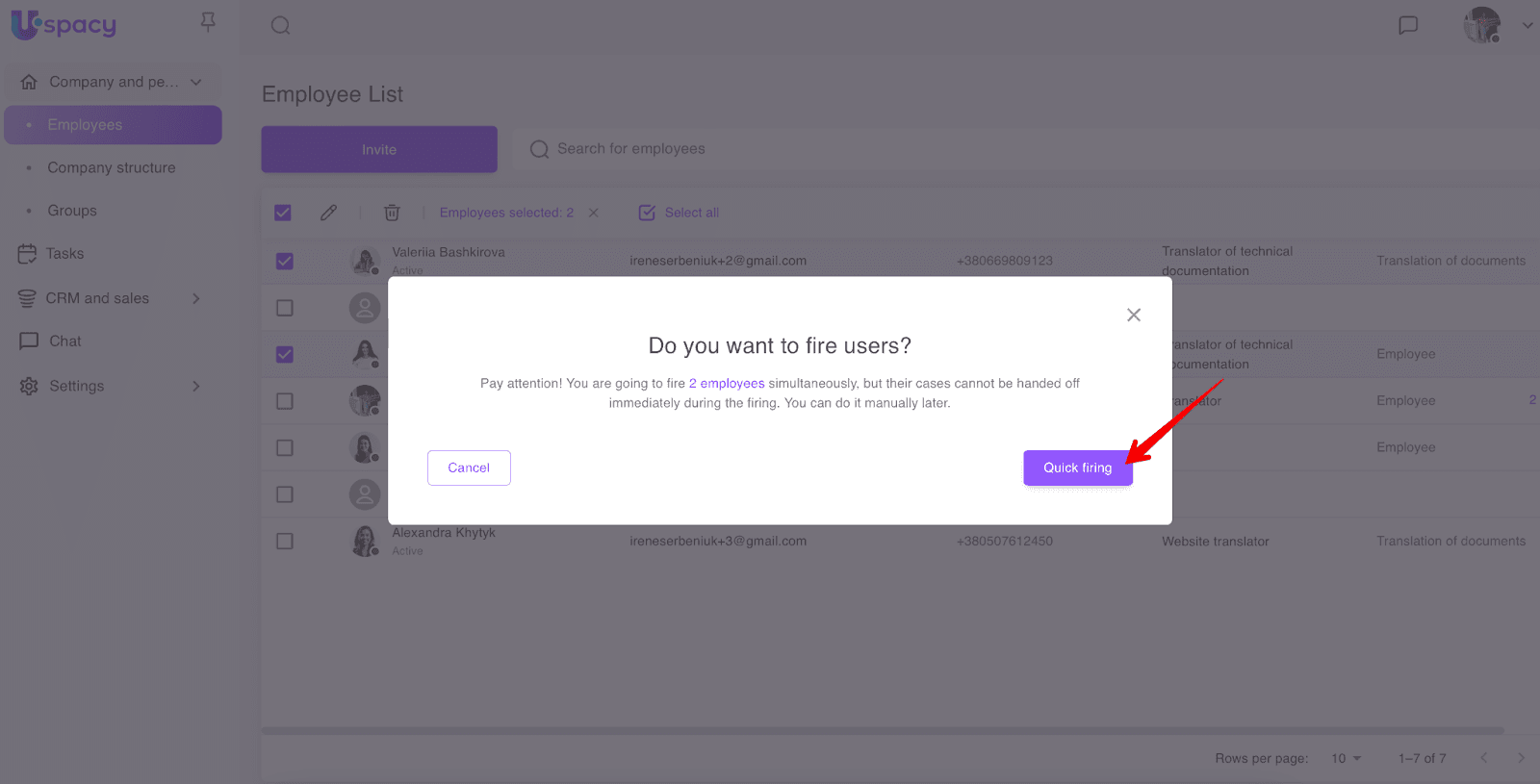The image size is (1540, 784).
Task: Open the chat bubble icon in header
Action: click(1408, 26)
